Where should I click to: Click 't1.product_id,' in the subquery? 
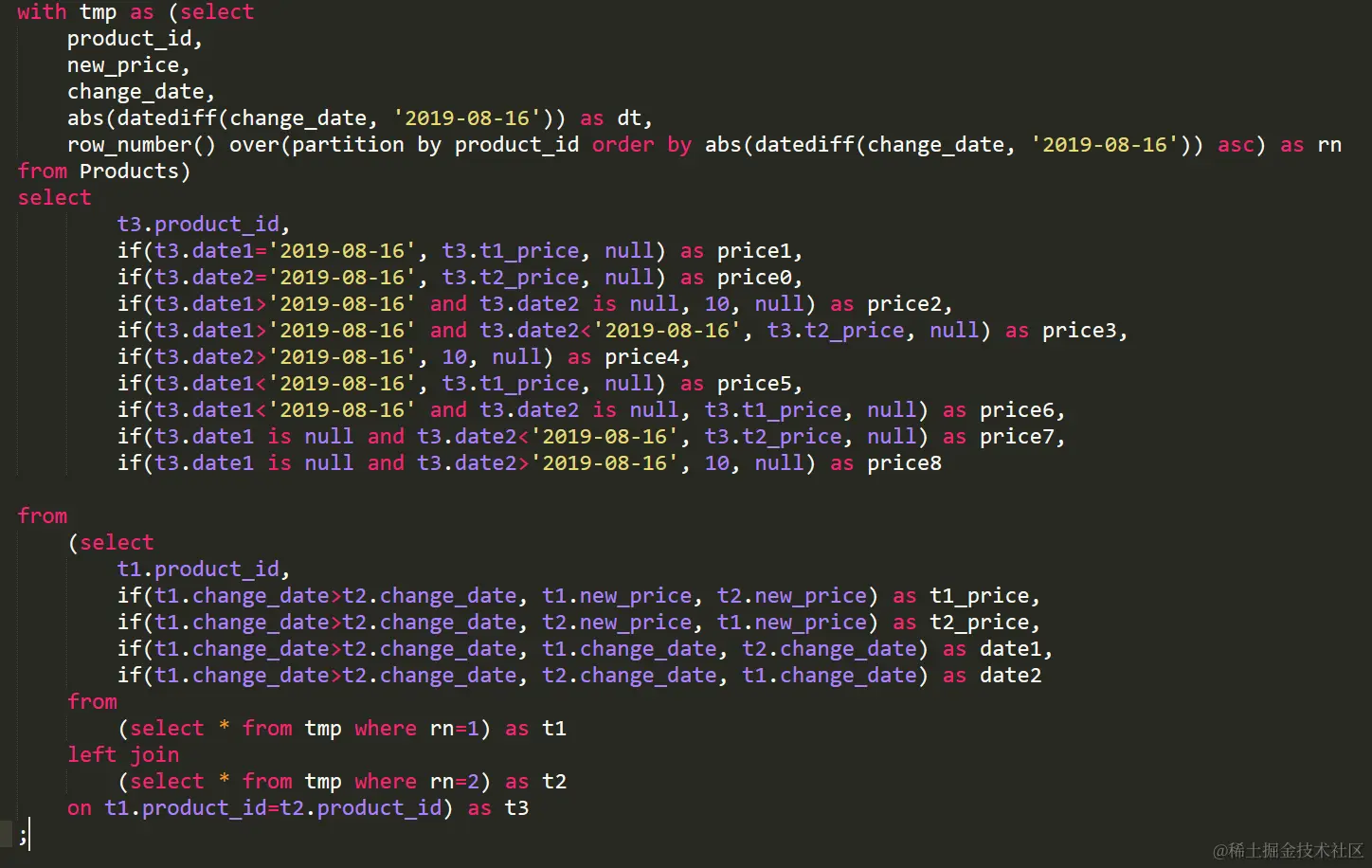204,570
